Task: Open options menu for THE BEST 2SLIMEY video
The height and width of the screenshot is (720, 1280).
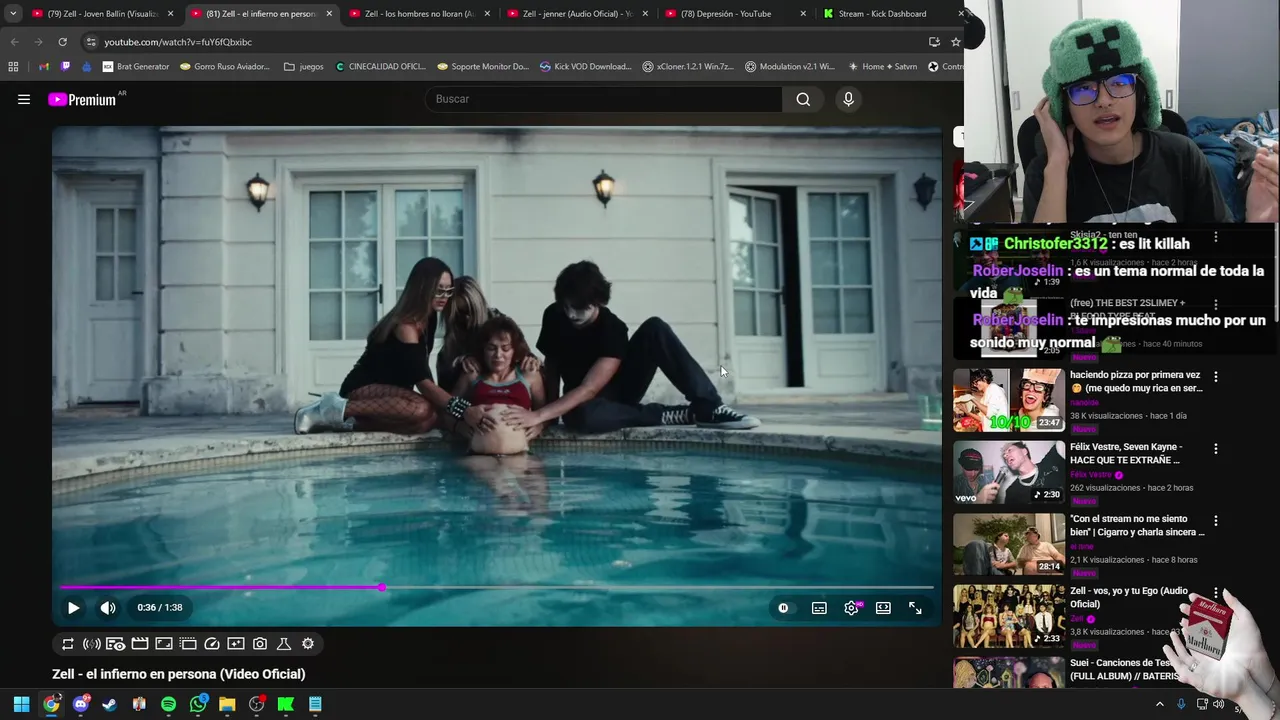Action: click(x=1216, y=305)
